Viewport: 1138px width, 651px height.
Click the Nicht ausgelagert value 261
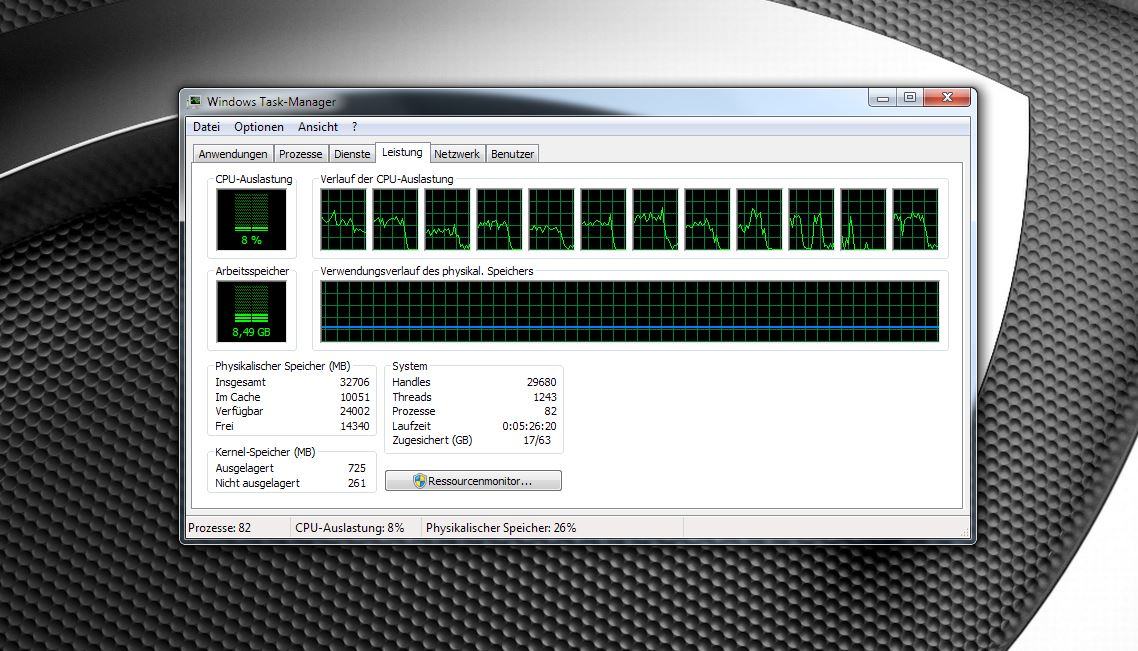[x=356, y=483]
